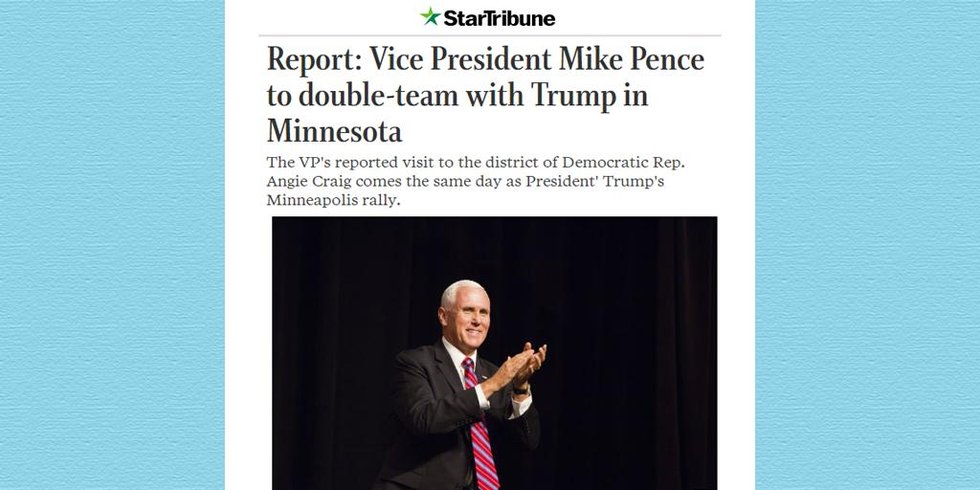
Task: Click the clapping hands in the photo
Action: 520,366
